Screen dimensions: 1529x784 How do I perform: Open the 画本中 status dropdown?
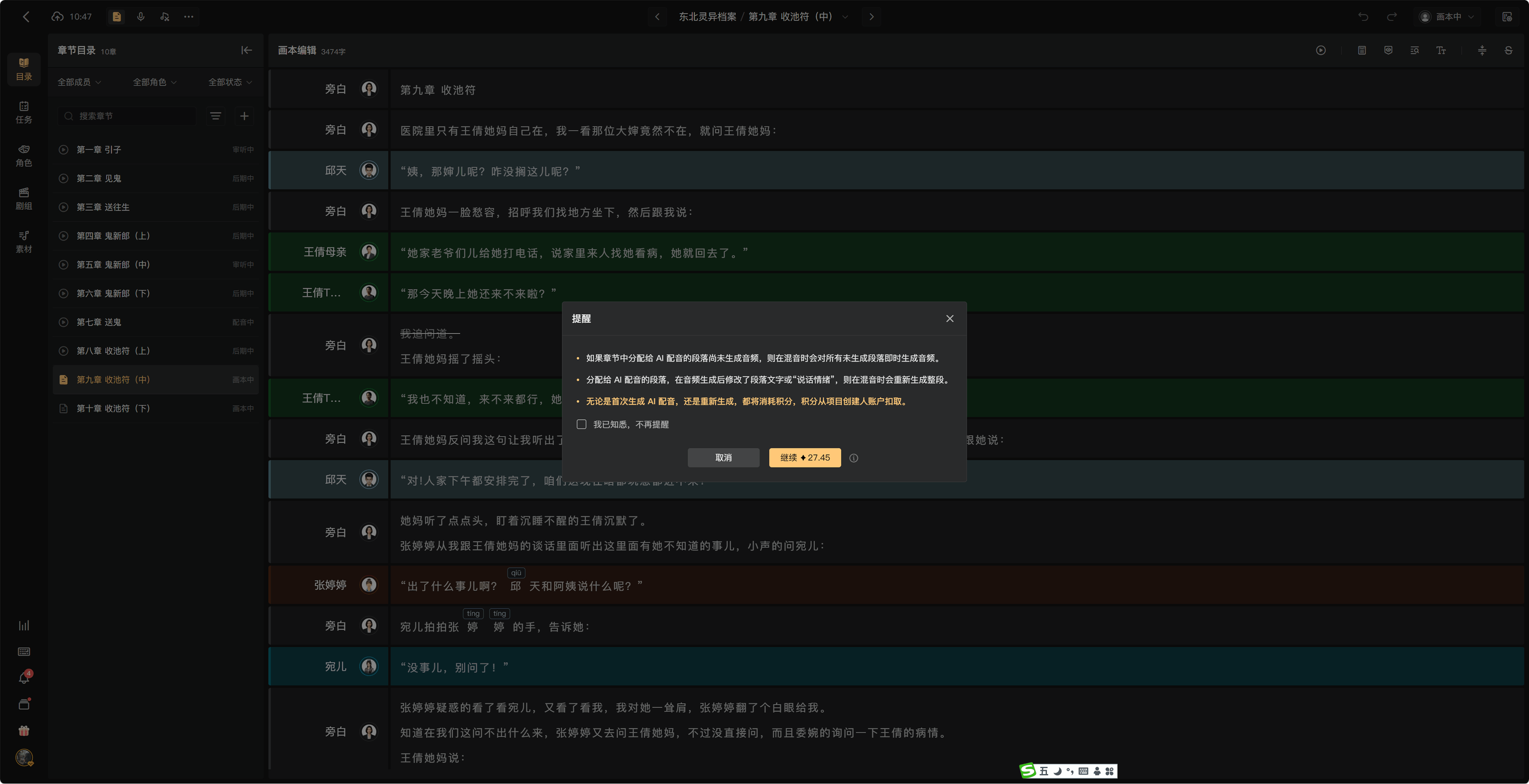coord(1447,17)
